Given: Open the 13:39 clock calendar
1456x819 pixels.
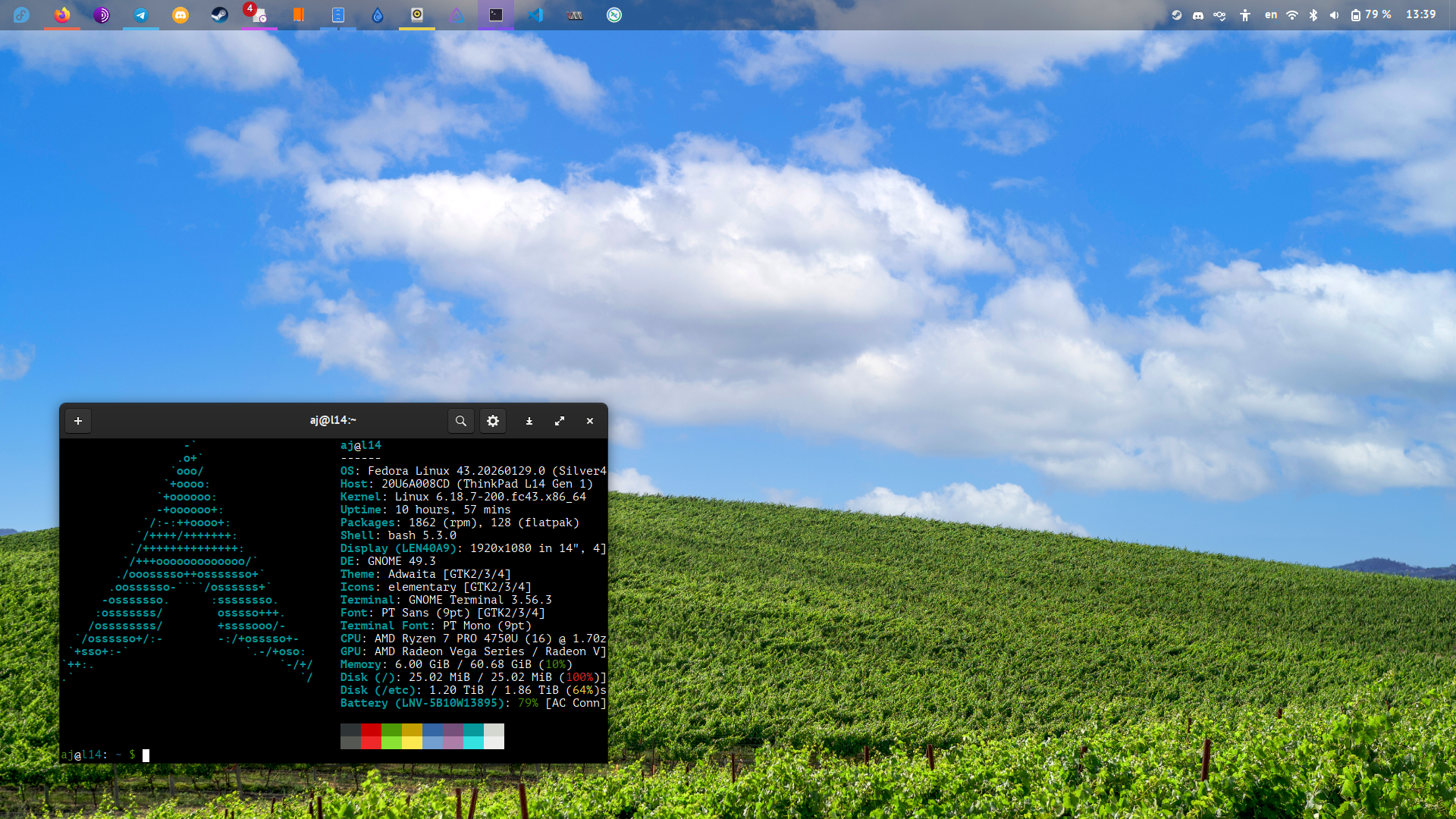Looking at the screenshot, I should 1420,14.
